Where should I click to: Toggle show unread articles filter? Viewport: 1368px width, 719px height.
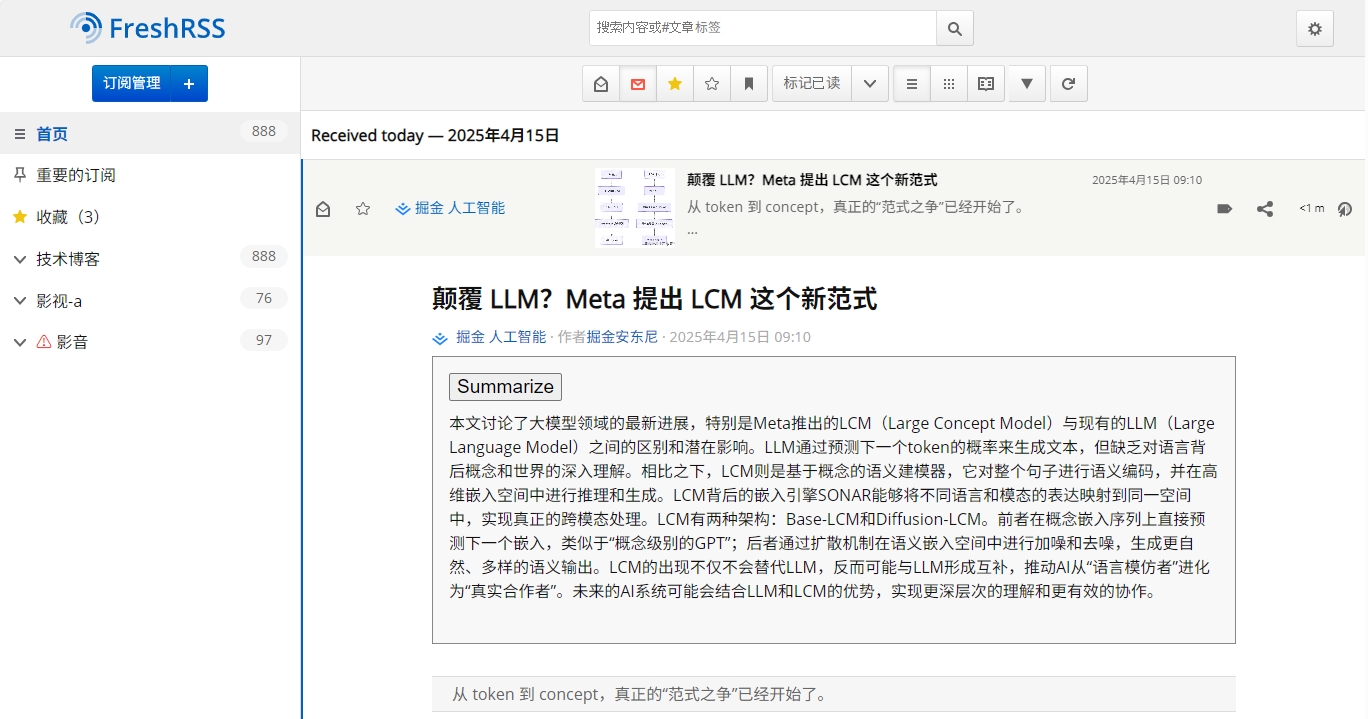coord(638,84)
